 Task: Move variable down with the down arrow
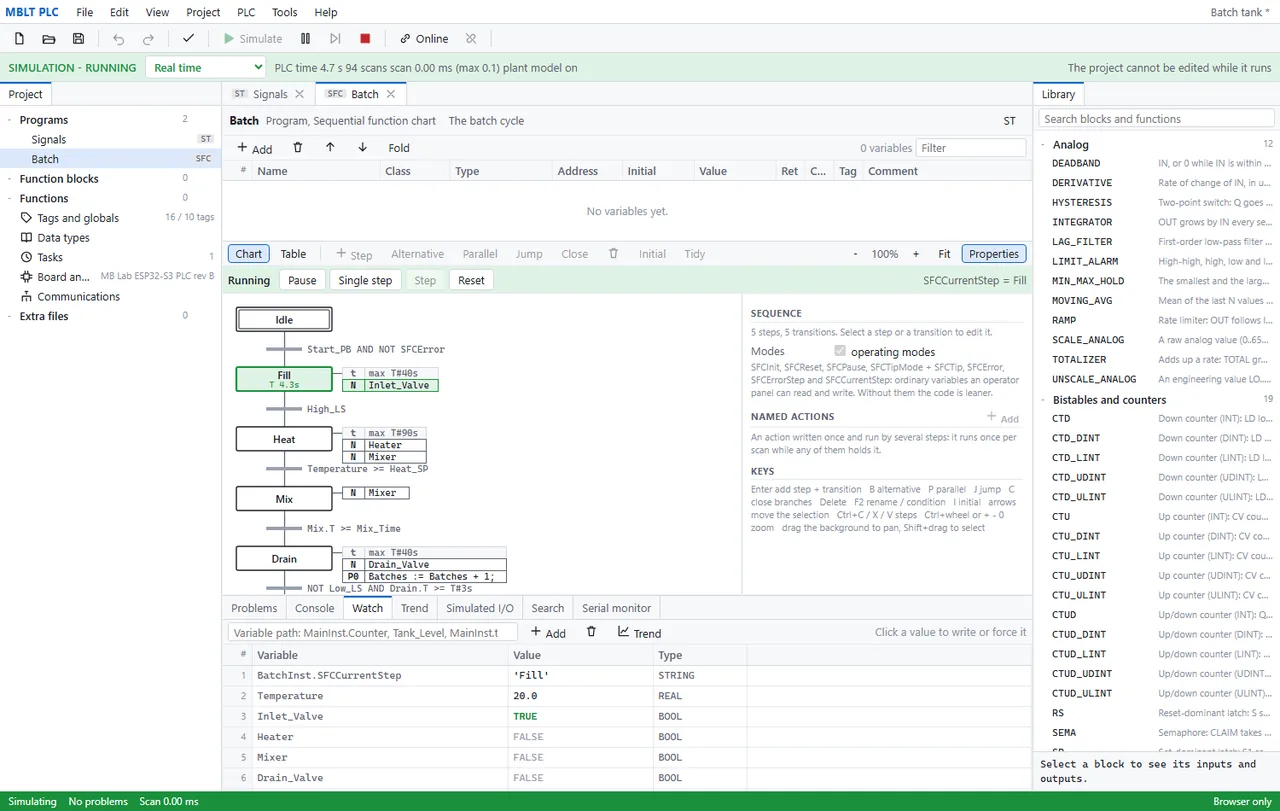pos(362,148)
